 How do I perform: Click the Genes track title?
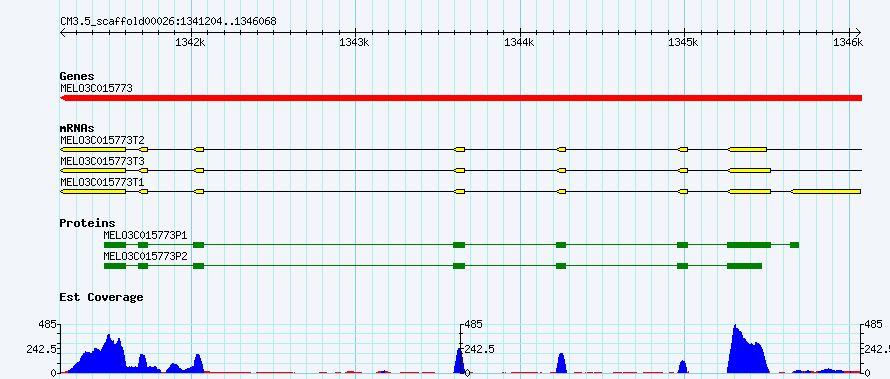coord(77,76)
